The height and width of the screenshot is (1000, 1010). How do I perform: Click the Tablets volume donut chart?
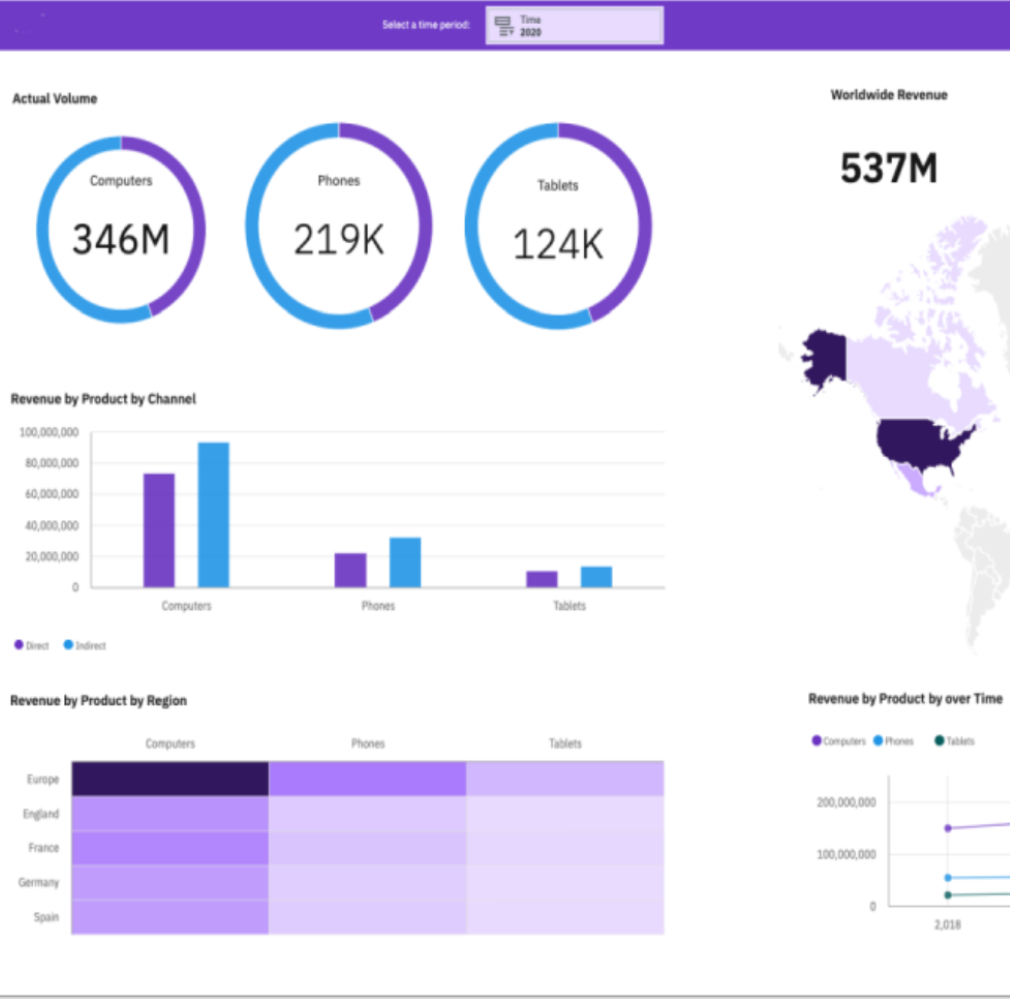click(558, 226)
